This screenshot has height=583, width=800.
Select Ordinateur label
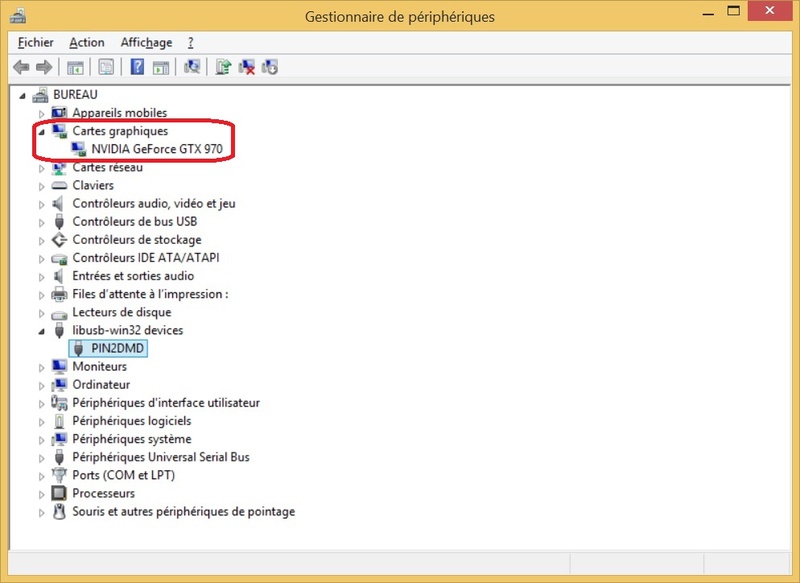click(x=101, y=385)
